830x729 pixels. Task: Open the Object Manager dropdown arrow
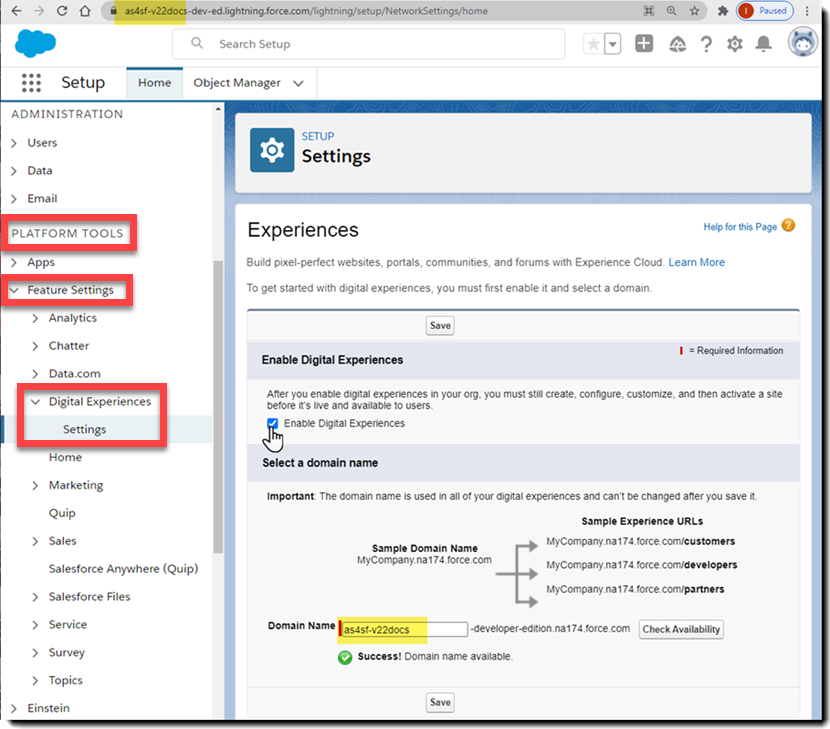click(x=298, y=83)
